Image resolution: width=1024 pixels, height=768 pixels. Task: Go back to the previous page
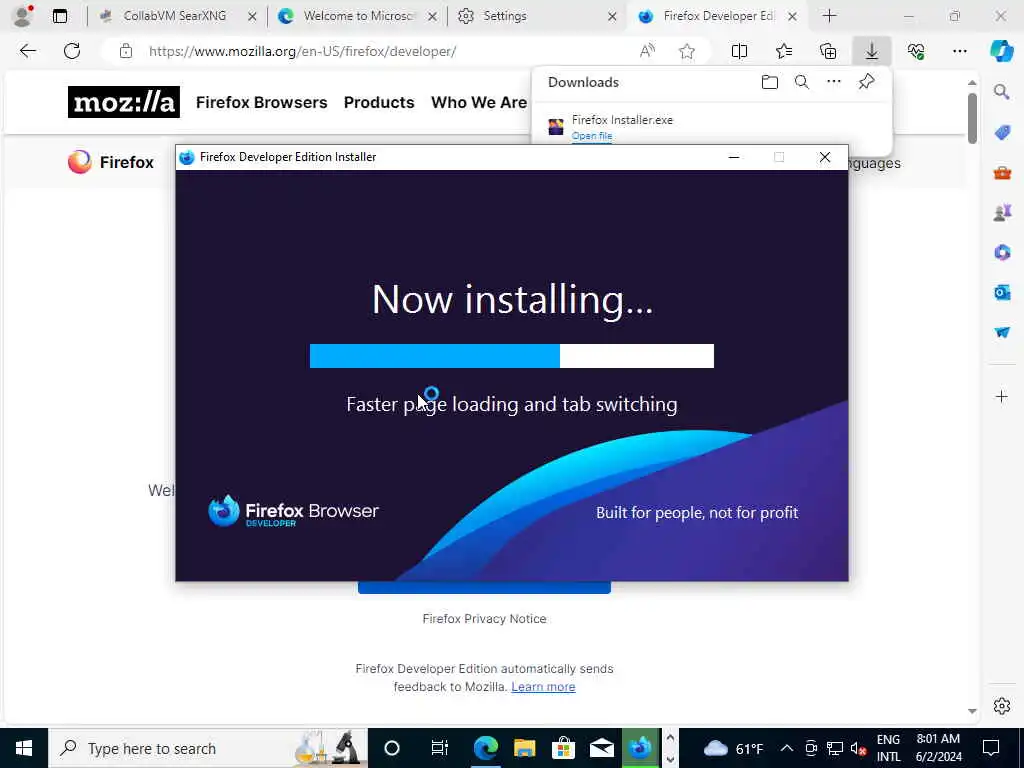click(27, 51)
